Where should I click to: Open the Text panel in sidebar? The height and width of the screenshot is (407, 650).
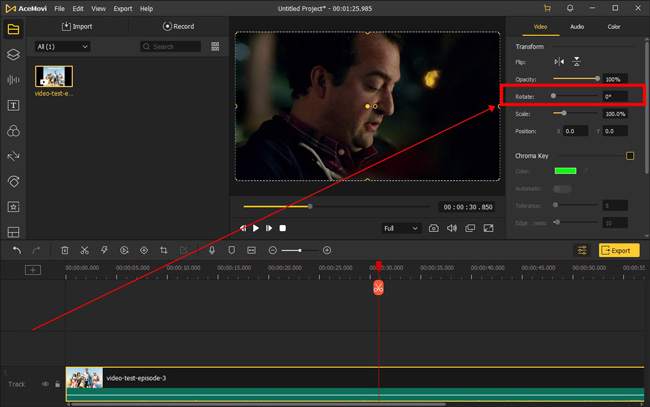point(13,105)
